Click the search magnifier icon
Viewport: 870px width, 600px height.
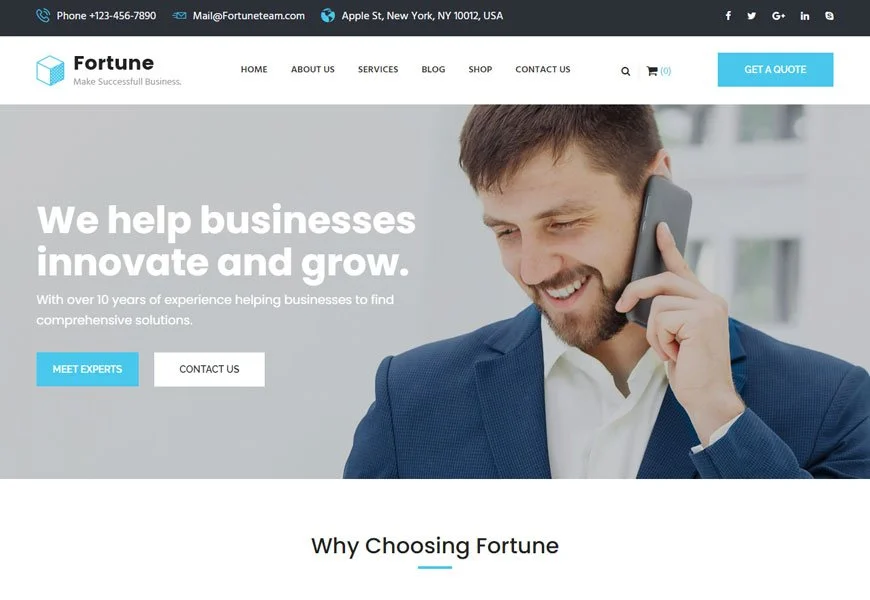click(625, 71)
